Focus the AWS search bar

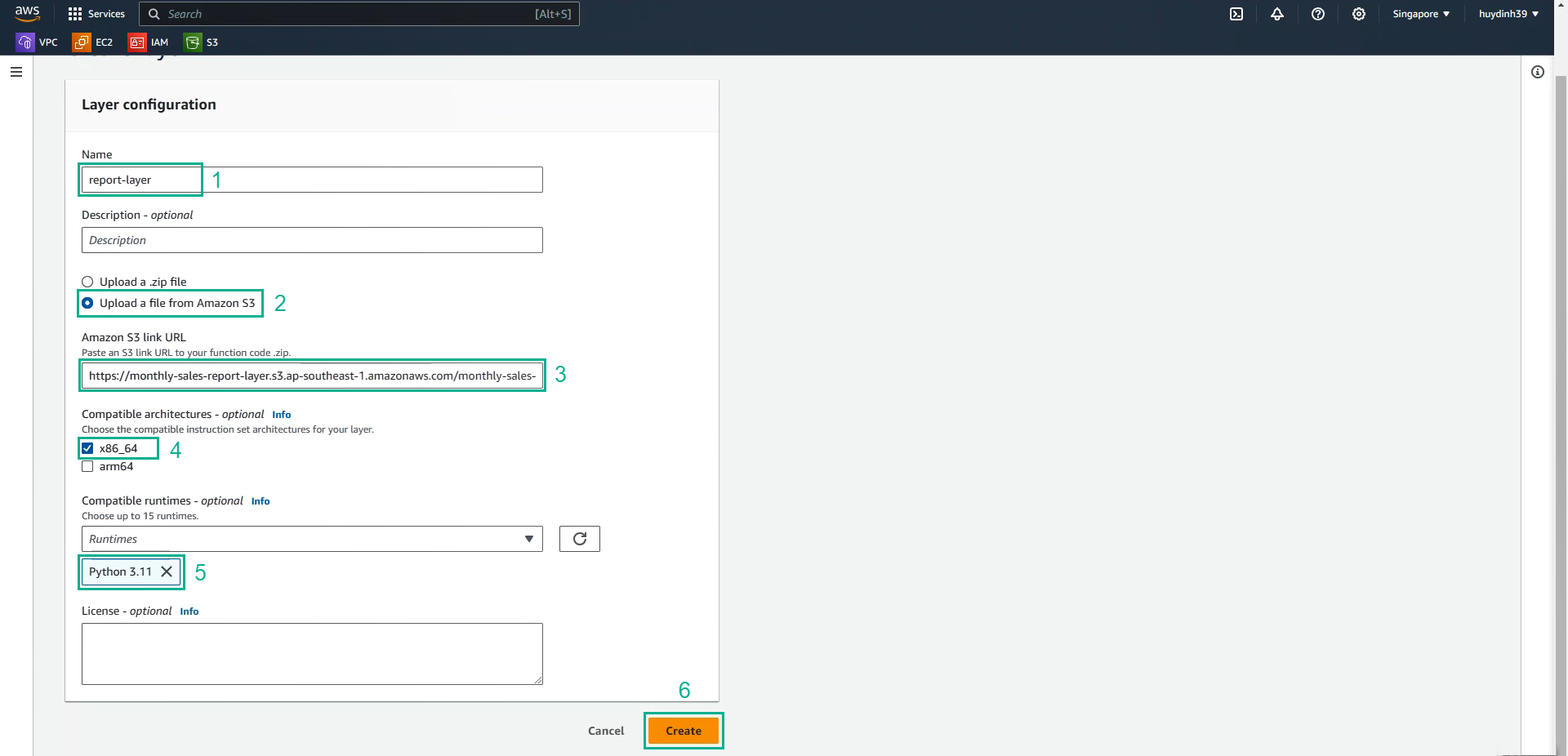359,14
